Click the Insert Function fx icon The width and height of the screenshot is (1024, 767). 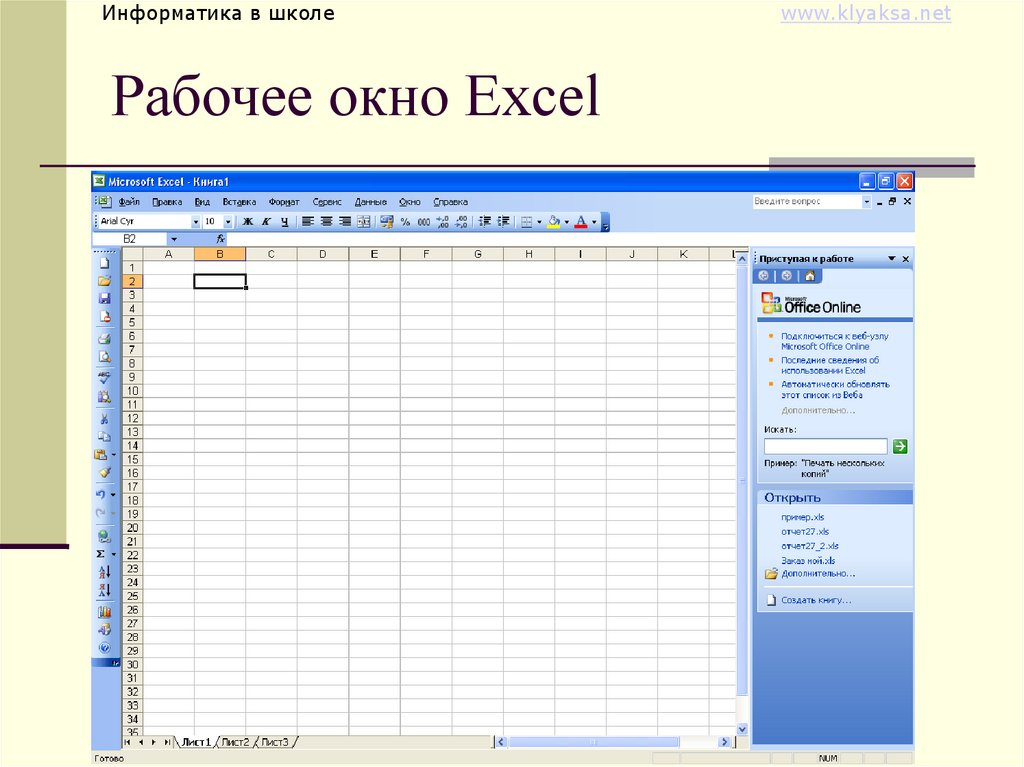(221, 239)
